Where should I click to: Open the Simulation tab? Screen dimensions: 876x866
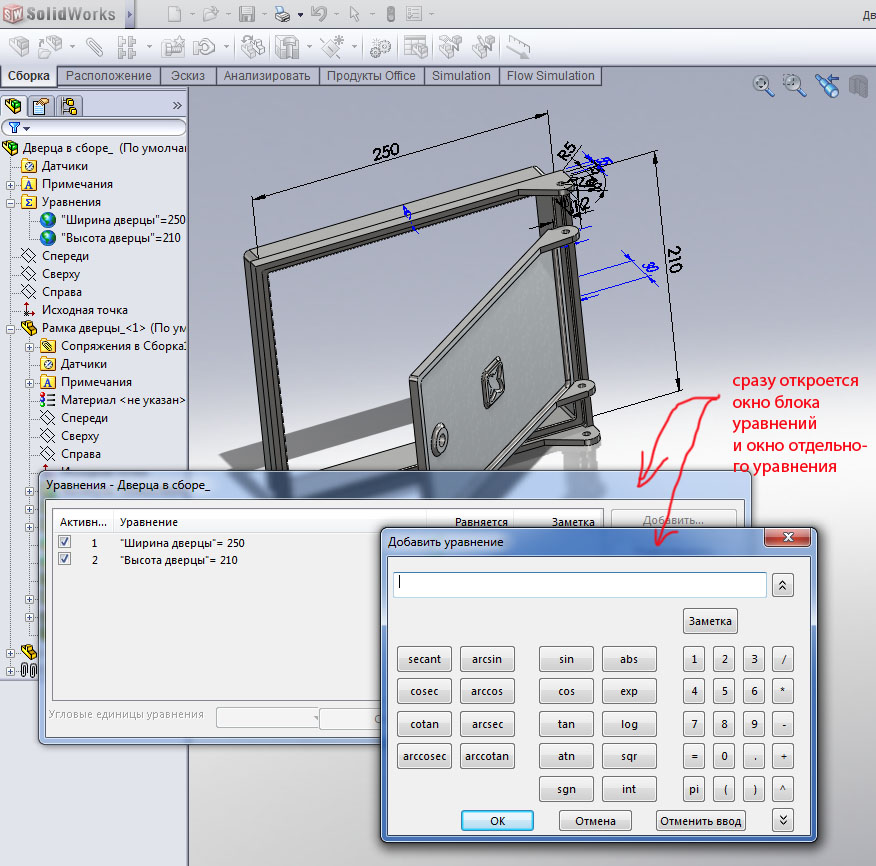click(x=461, y=76)
